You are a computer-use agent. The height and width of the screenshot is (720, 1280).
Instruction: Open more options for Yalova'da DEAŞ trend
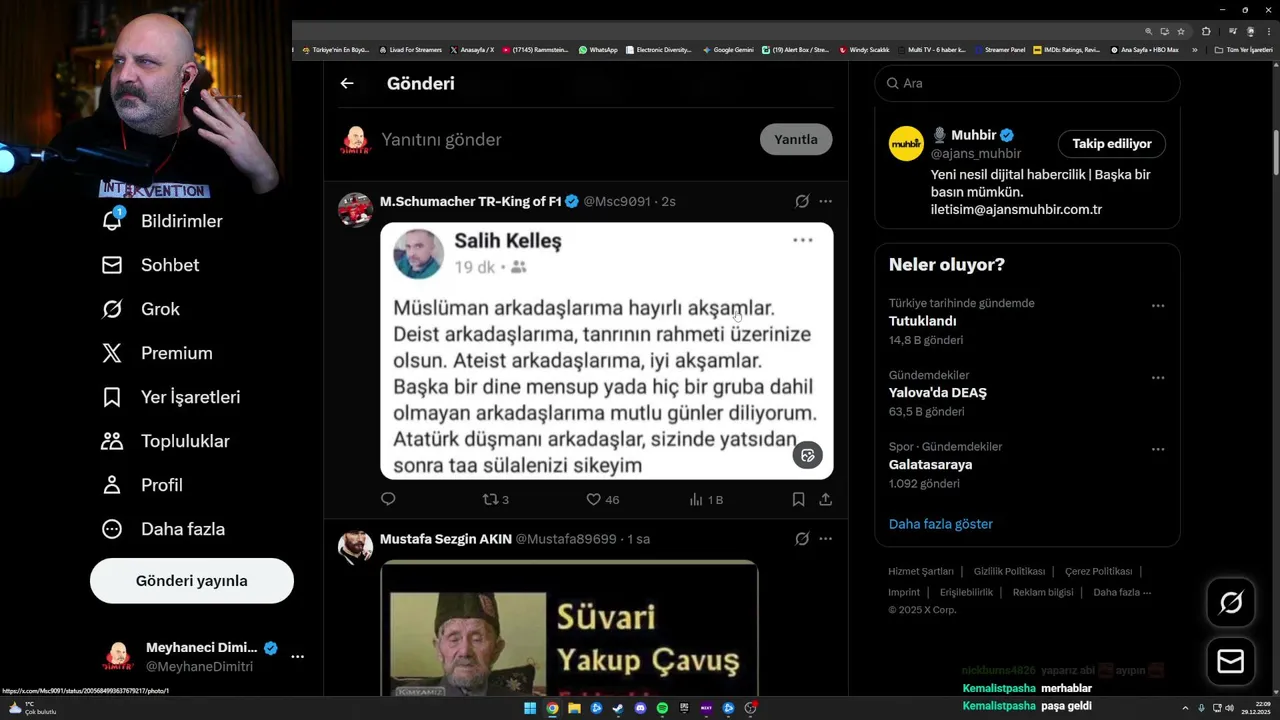[1158, 377]
